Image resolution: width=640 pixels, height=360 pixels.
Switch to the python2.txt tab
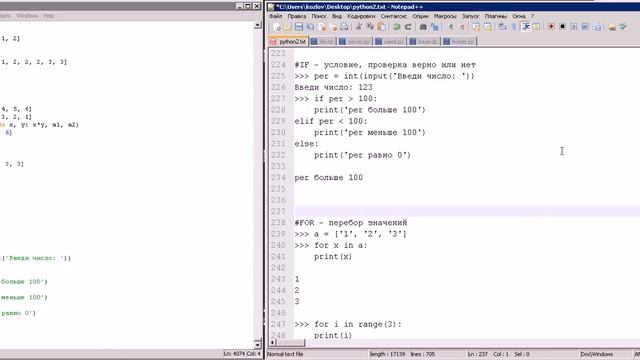coord(288,42)
